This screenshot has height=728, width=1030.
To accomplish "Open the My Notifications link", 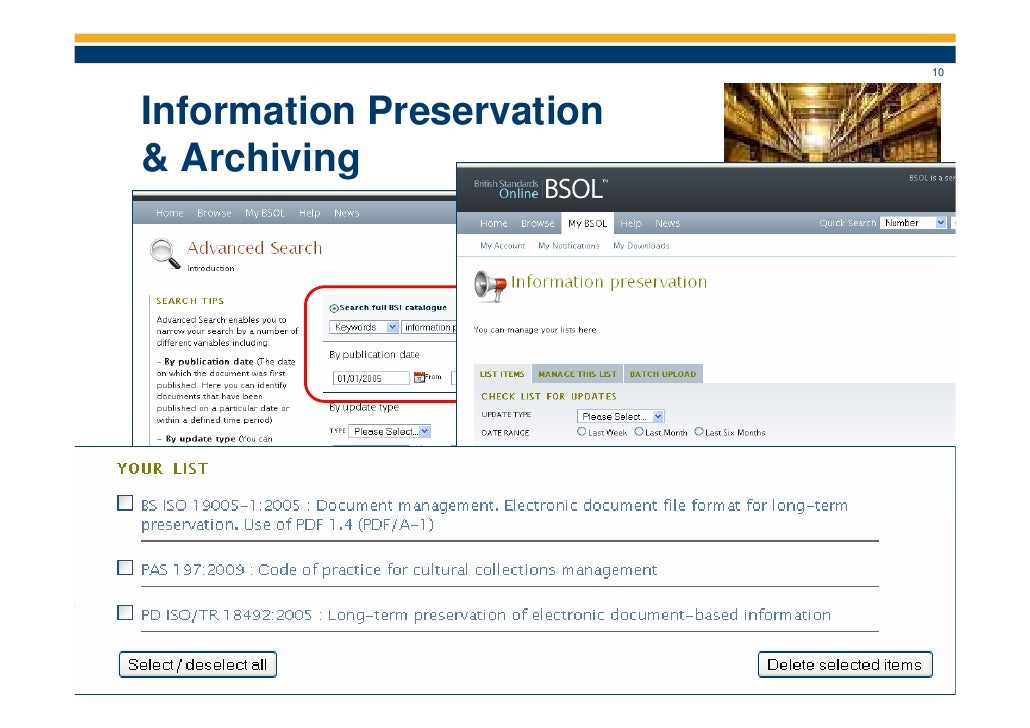I will click(x=569, y=246).
